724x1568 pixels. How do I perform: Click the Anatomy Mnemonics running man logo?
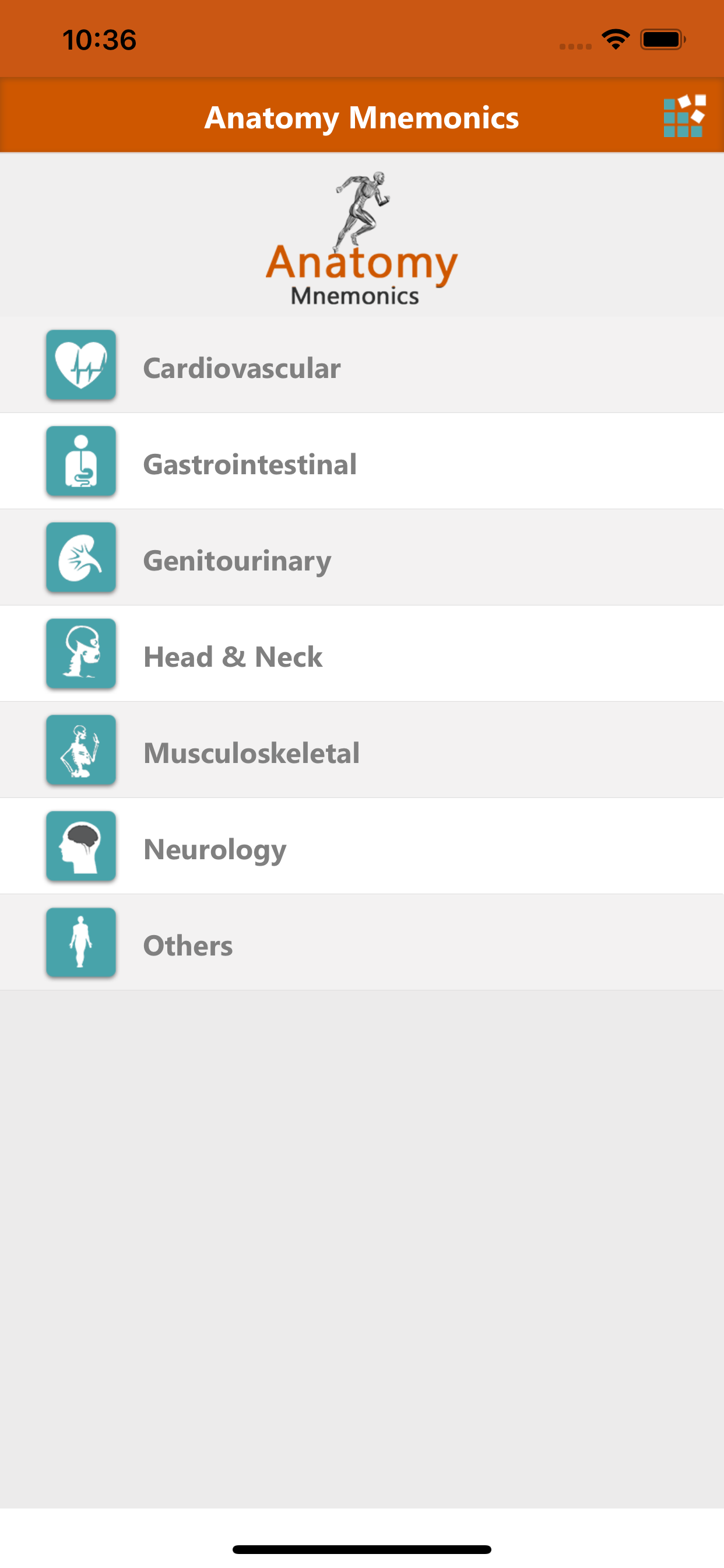point(361,238)
